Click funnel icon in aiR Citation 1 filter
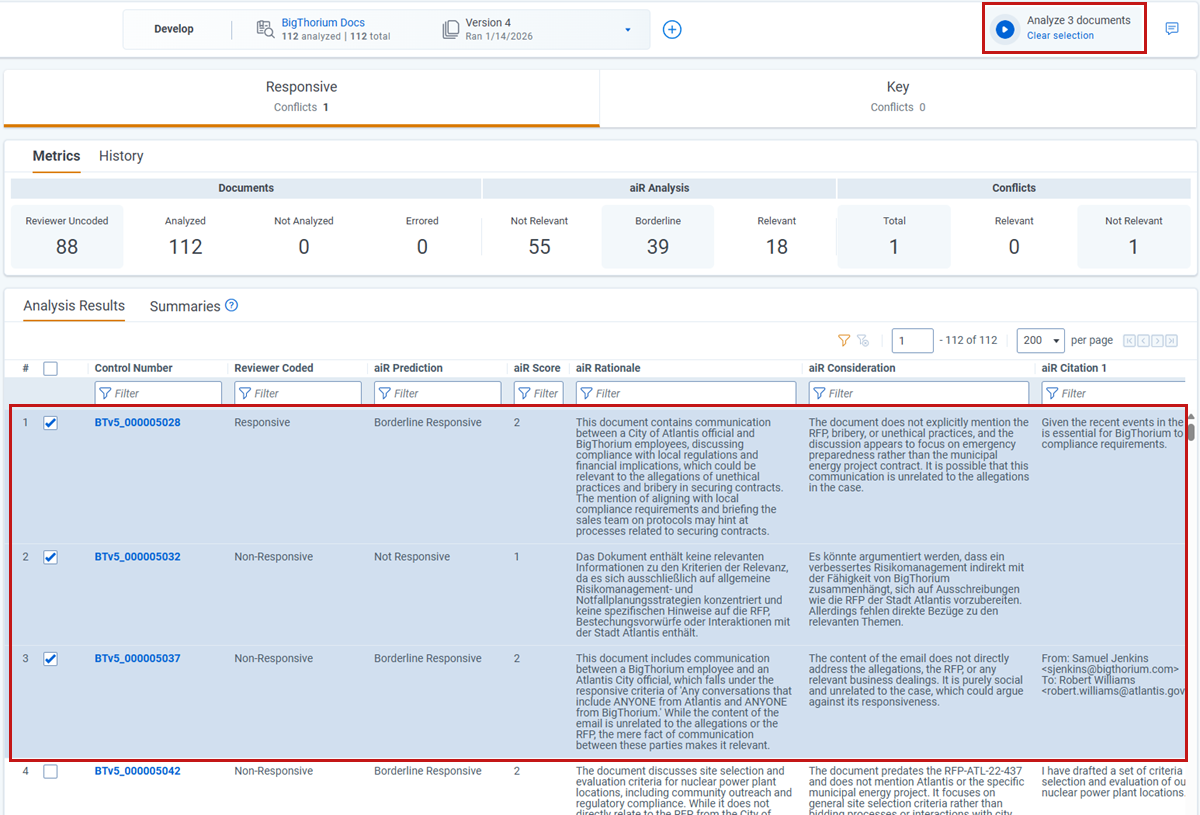1200x815 pixels. point(1052,393)
